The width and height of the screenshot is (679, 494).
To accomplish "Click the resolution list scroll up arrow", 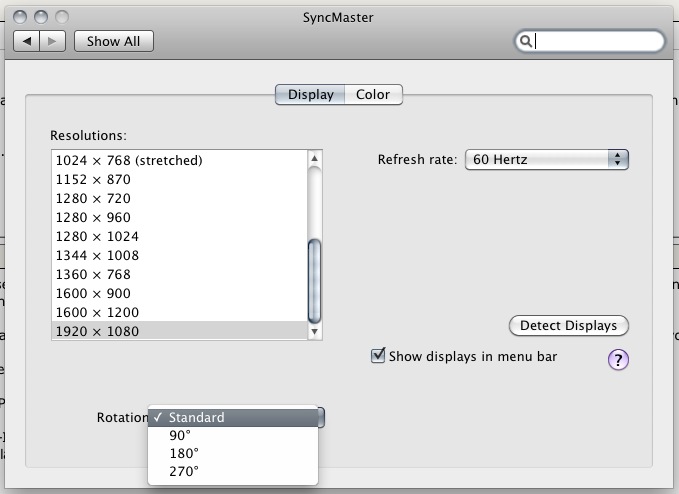I will tap(315, 158).
